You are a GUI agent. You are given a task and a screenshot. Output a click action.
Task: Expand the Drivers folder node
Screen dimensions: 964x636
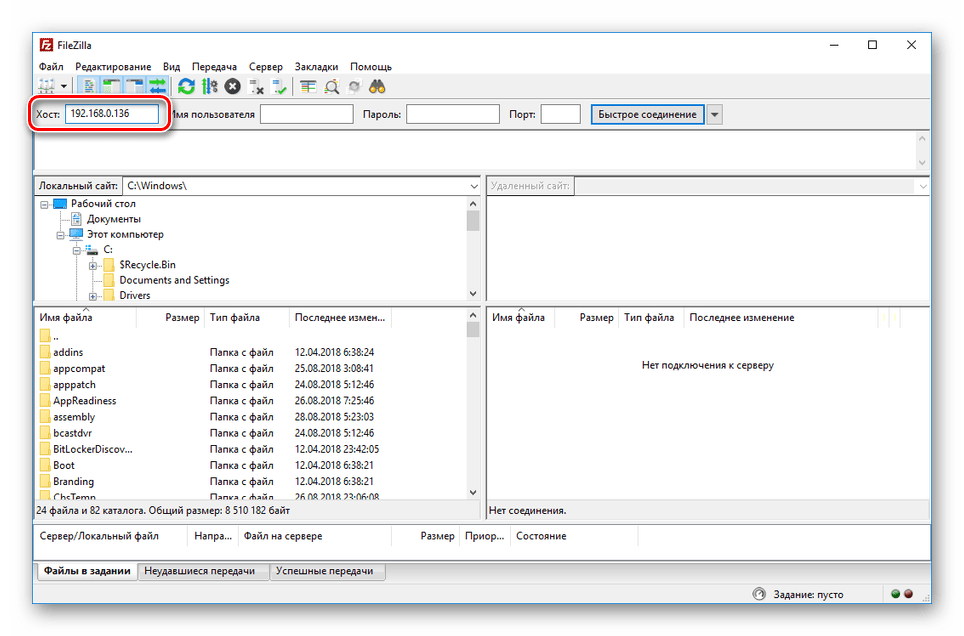(92, 296)
